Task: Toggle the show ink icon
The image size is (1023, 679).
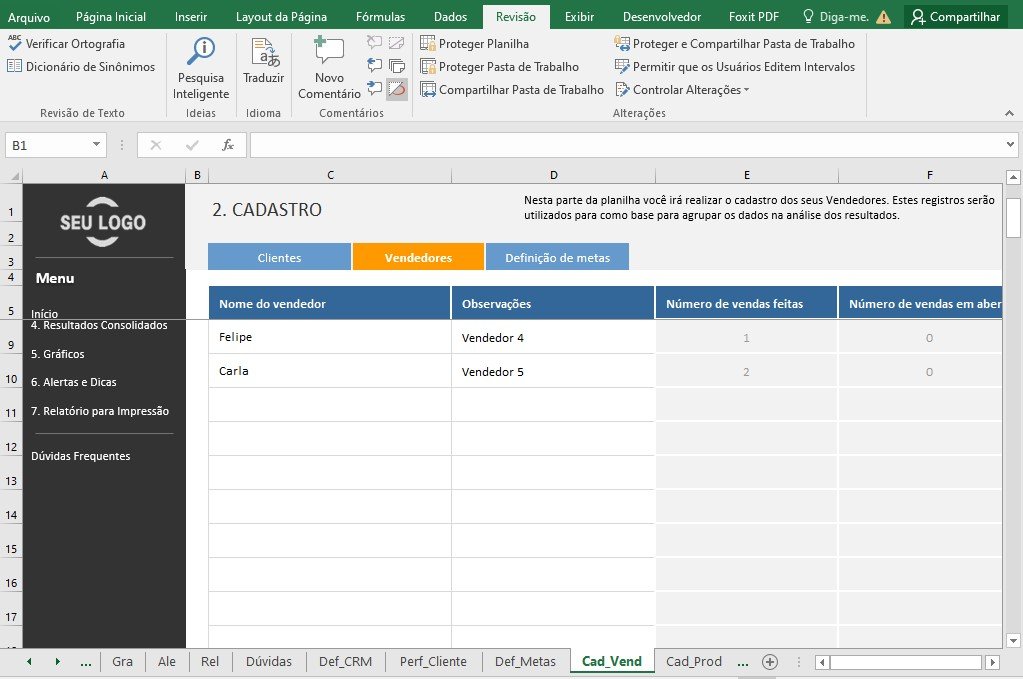Action: coord(397,89)
